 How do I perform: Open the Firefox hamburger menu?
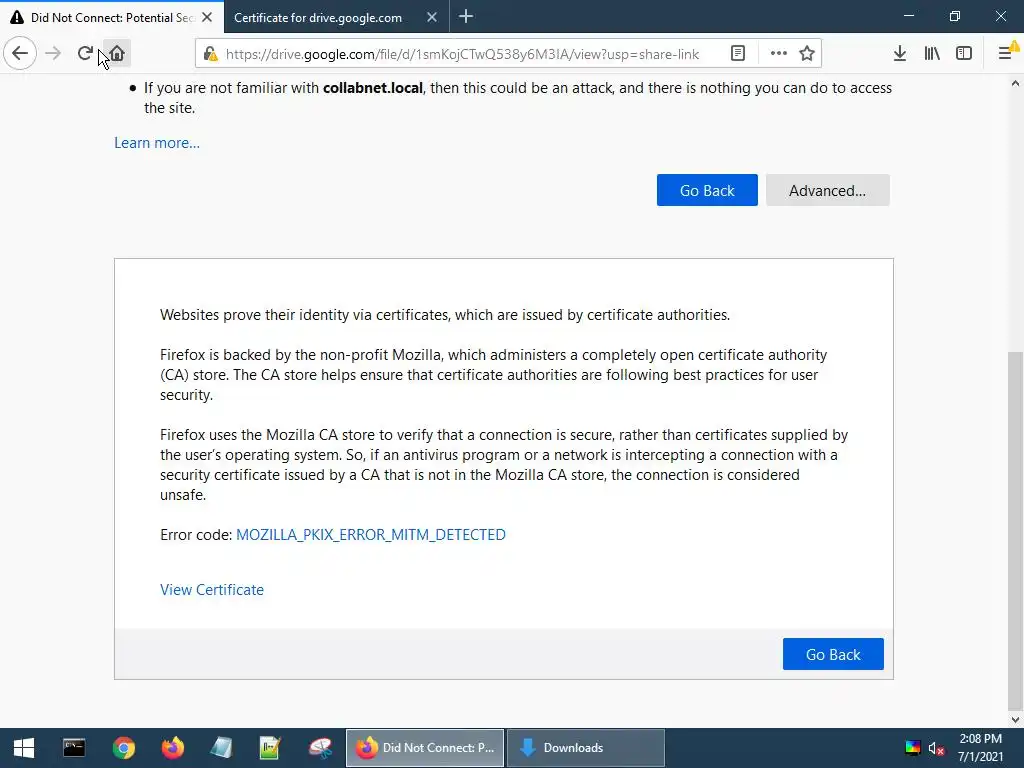coord(1006,54)
